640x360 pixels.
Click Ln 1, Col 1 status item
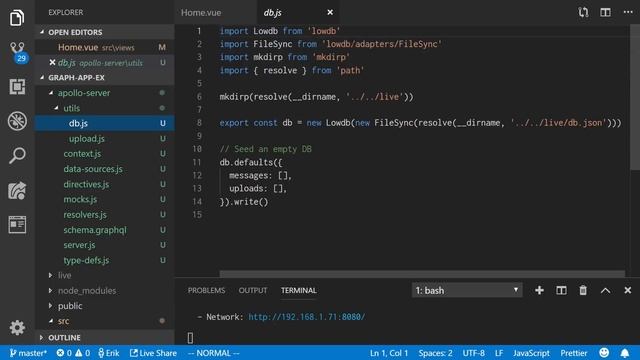(x=389, y=353)
